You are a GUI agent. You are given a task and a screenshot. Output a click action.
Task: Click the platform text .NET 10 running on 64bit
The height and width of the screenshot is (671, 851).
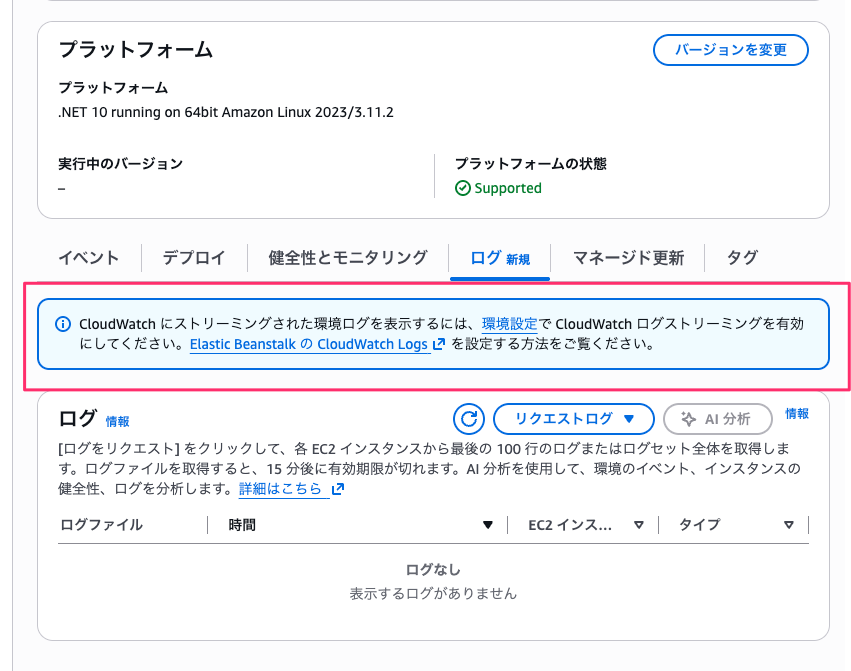coord(226,112)
